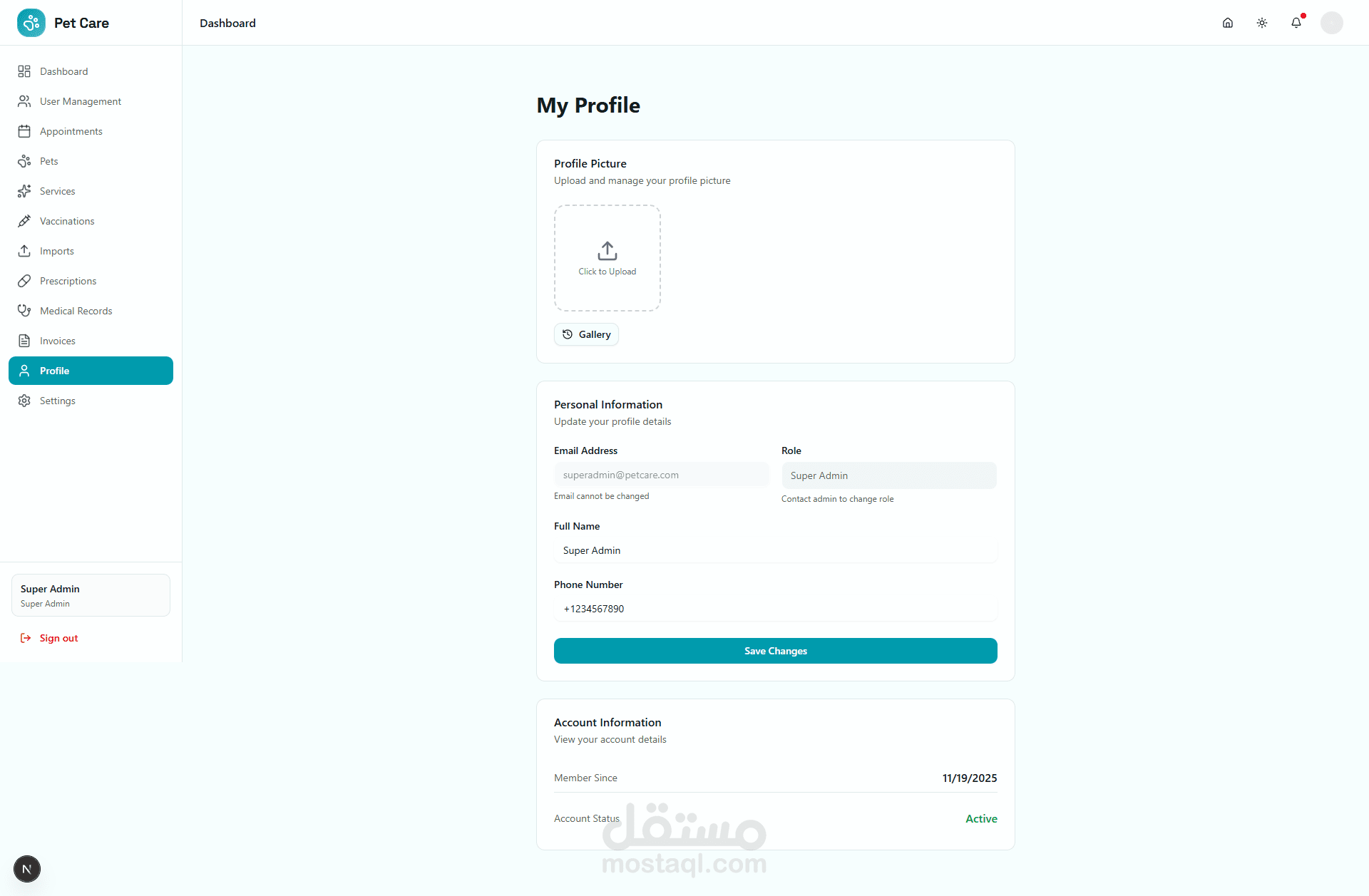The width and height of the screenshot is (1369, 896).
Task: Toggle the light/dark theme sun icon
Action: pyautogui.click(x=1262, y=23)
